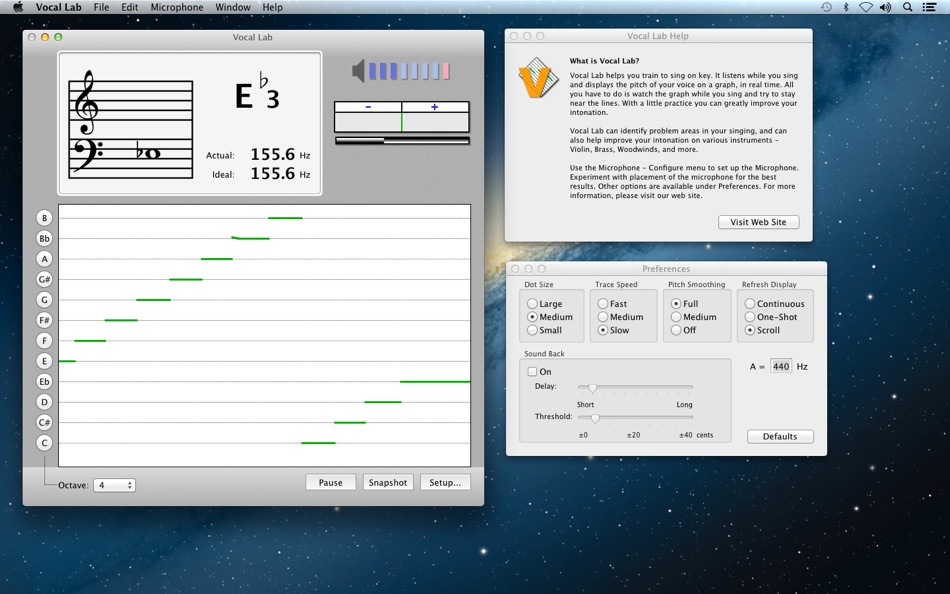Click the F# note button
This screenshot has height=594, width=950.
point(44,320)
